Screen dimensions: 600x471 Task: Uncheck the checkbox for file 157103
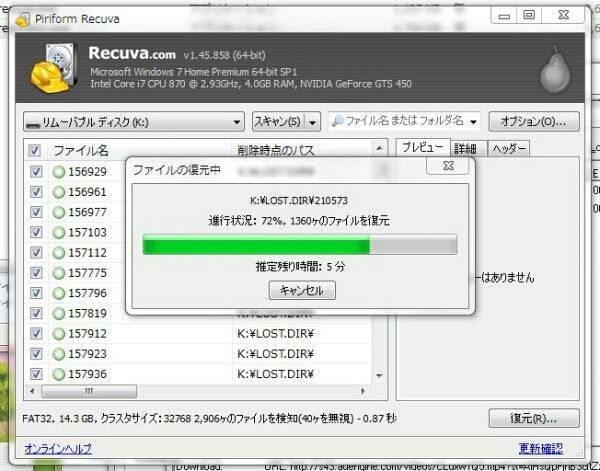pos(36,233)
